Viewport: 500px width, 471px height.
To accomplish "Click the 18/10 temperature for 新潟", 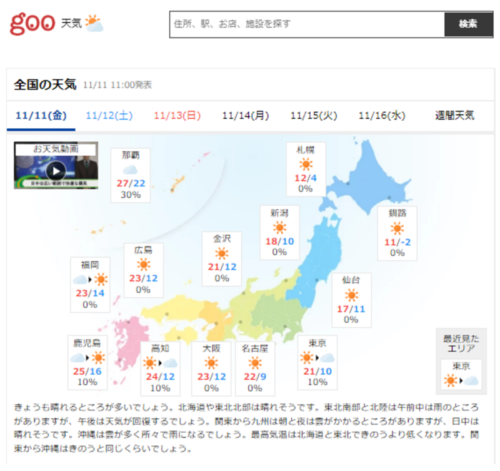I will click(x=280, y=241).
